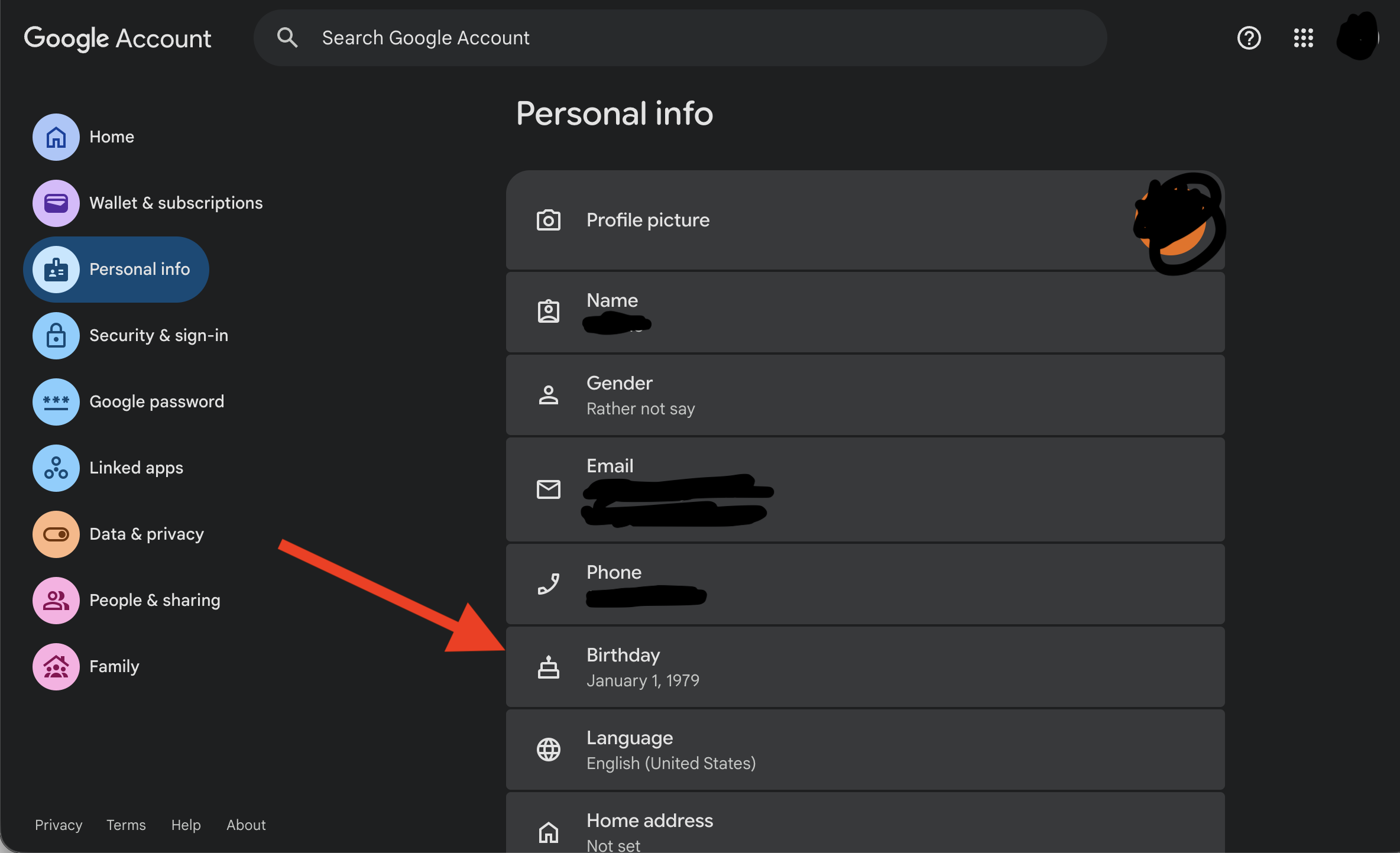Open the Language English (United States) row
The height and width of the screenshot is (853, 1400).
pos(865,750)
